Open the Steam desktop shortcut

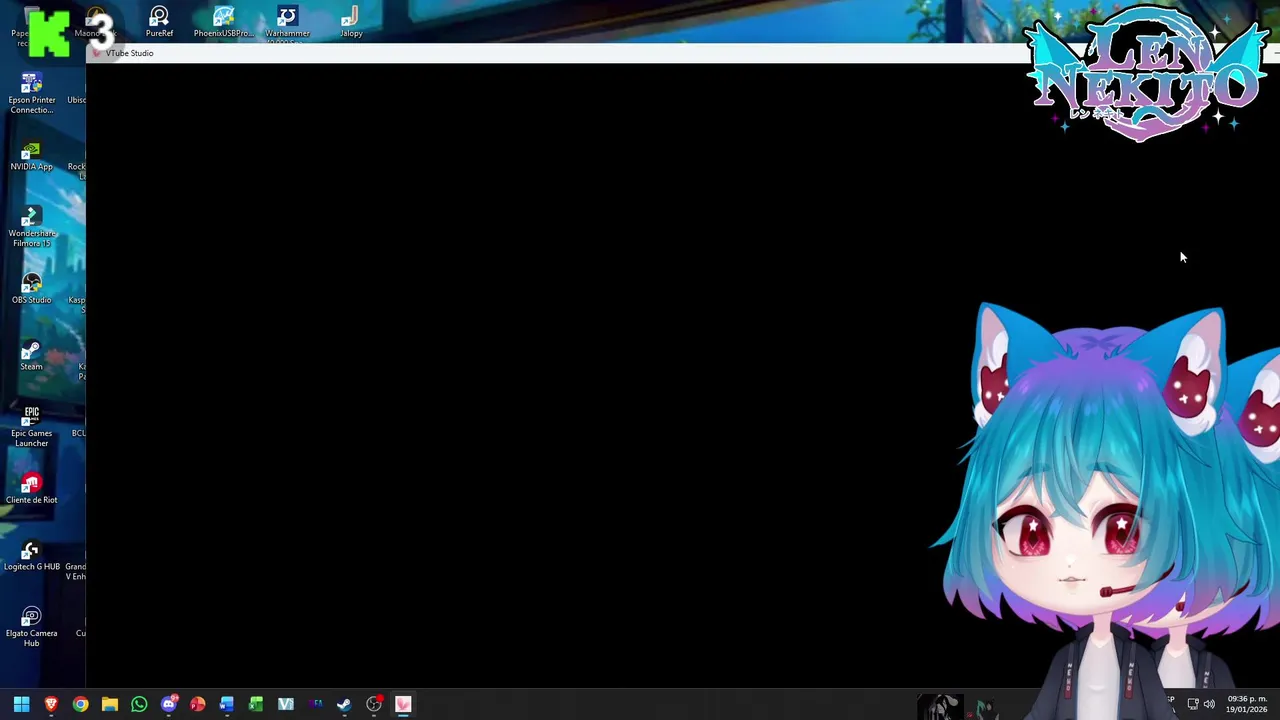pos(32,356)
